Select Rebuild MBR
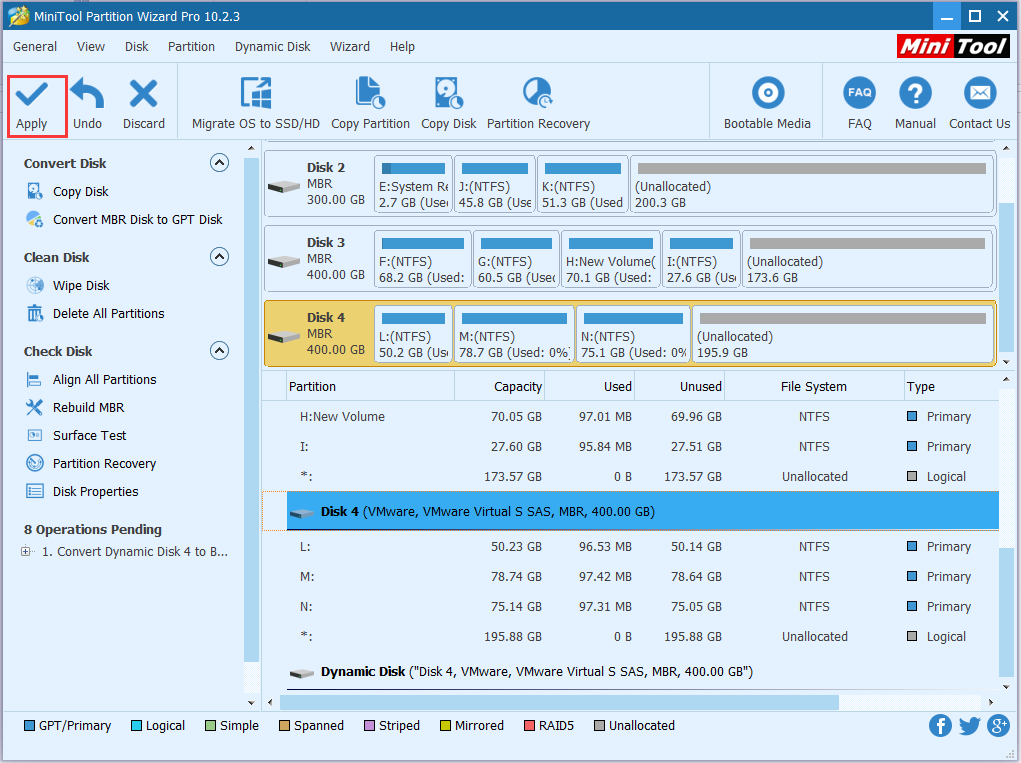Viewport: 1021px width, 763px height. coord(88,407)
